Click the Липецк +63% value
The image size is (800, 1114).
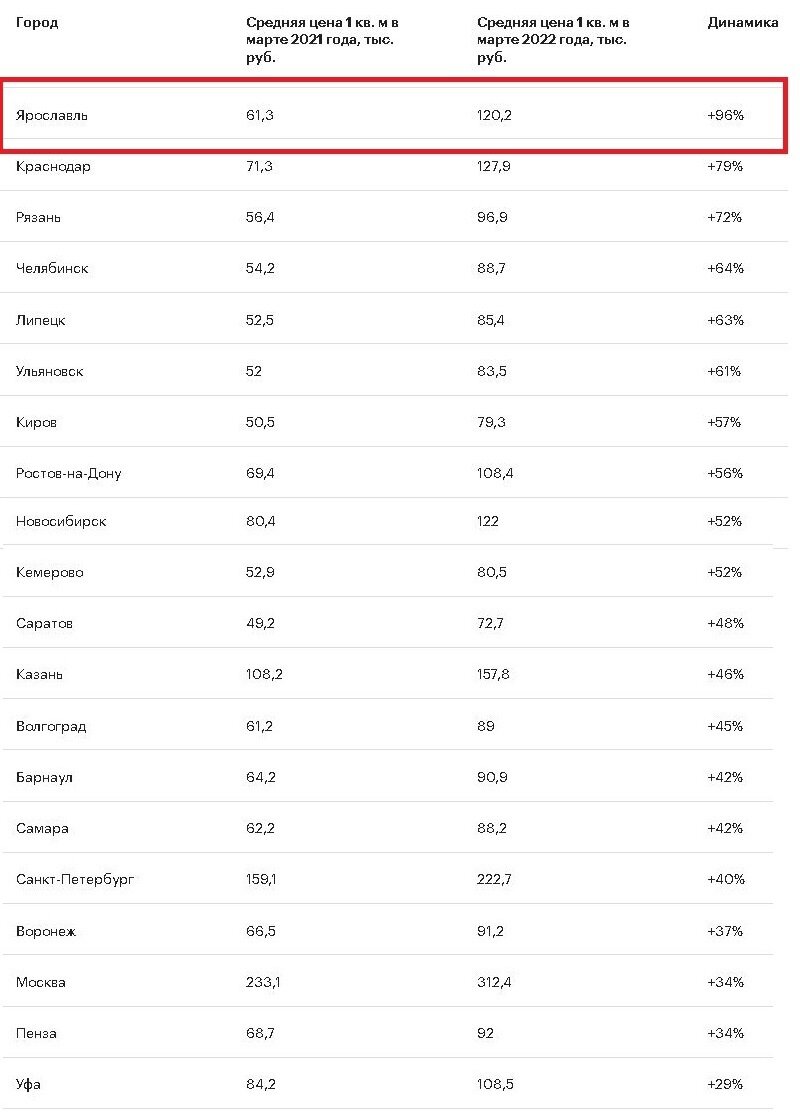coord(725,320)
